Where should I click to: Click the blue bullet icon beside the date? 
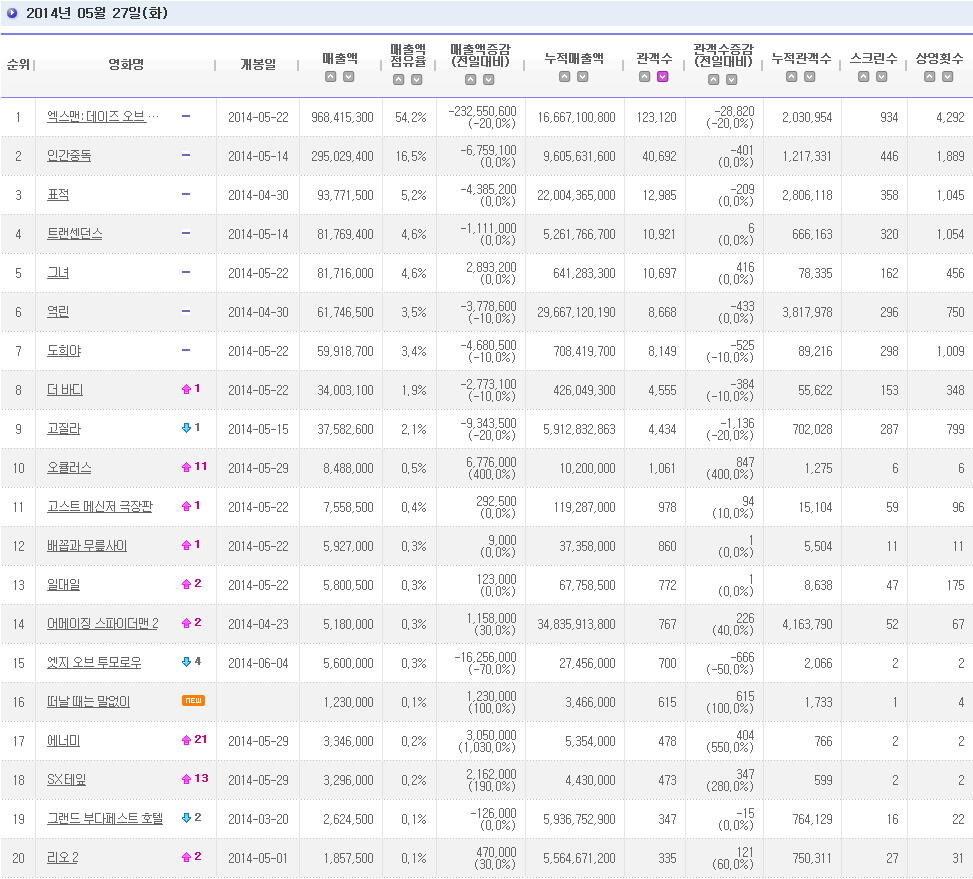pyautogui.click(x=12, y=12)
